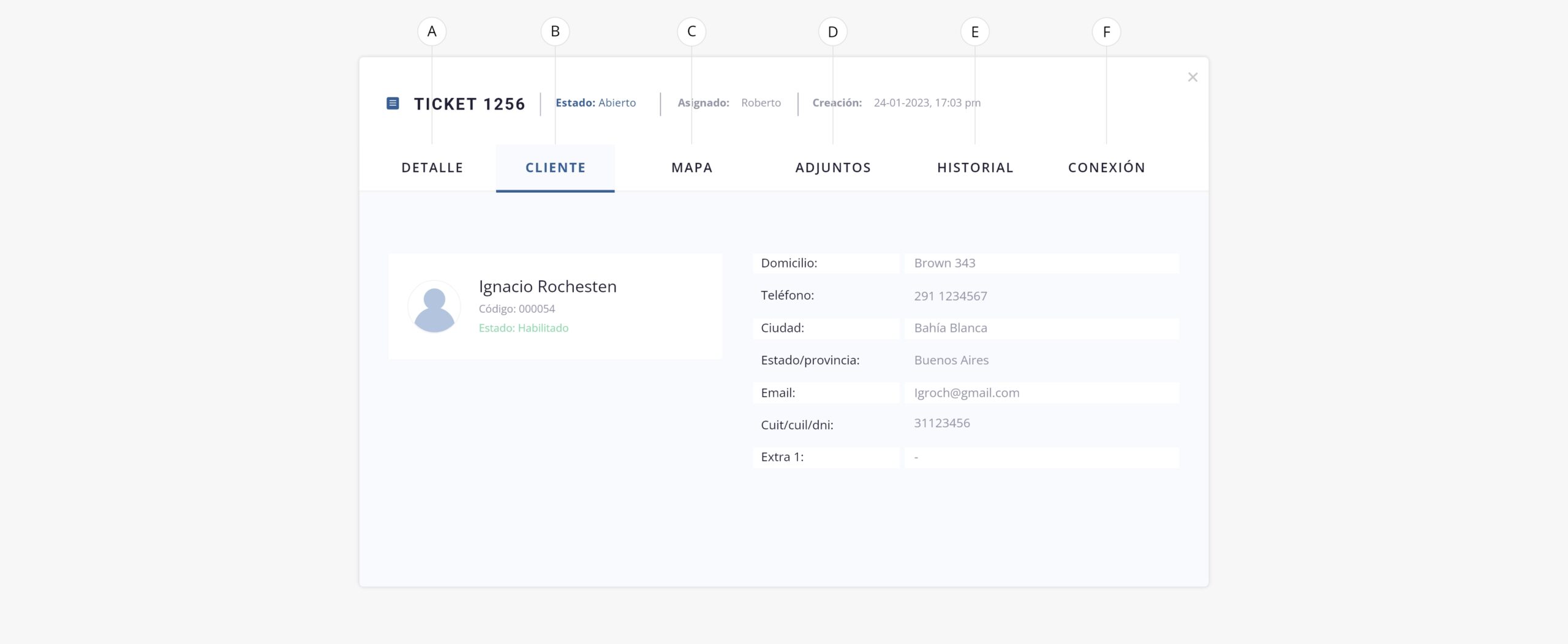Open the Conexión tab
Screen dimensions: 1568x644
click(x=1106, y=168)
